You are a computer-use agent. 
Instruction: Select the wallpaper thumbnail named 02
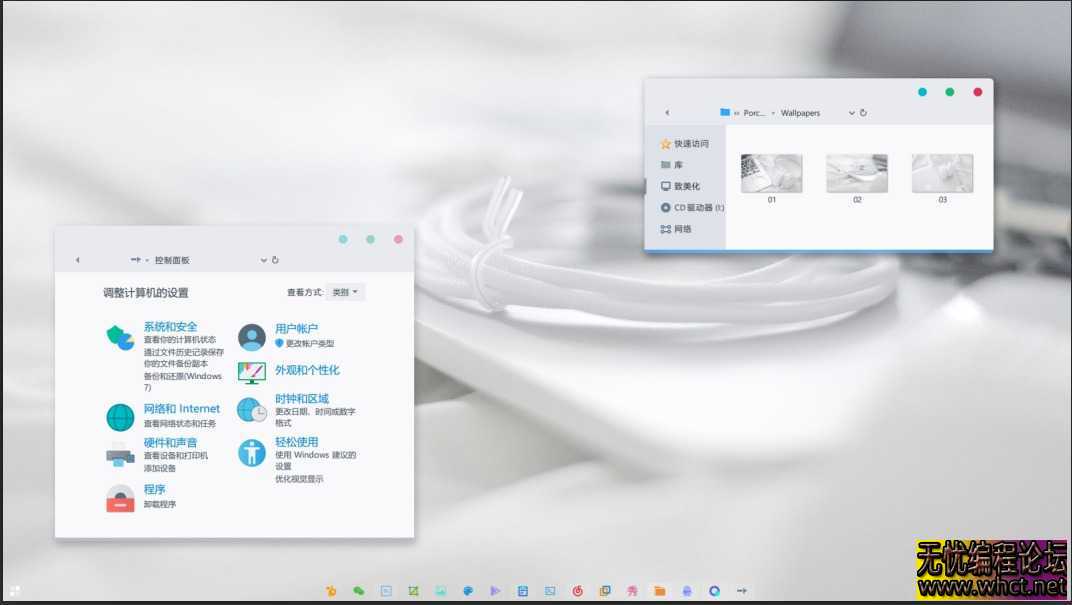(x=857, y=173)
